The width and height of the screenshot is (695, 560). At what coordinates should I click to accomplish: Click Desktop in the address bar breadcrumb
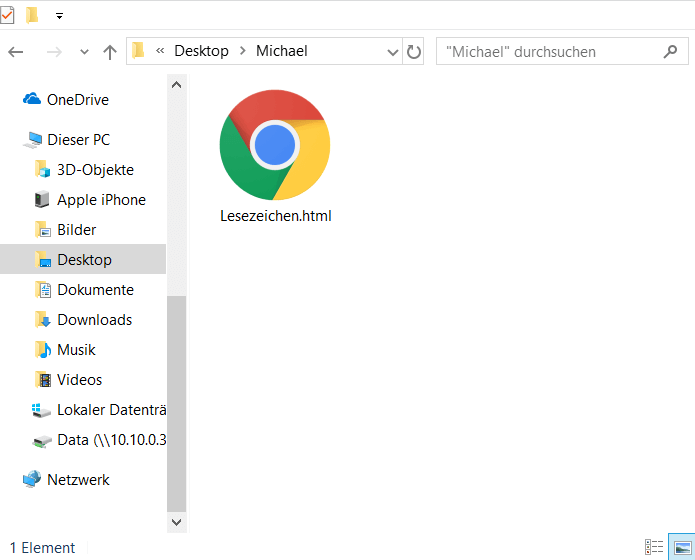201,51
